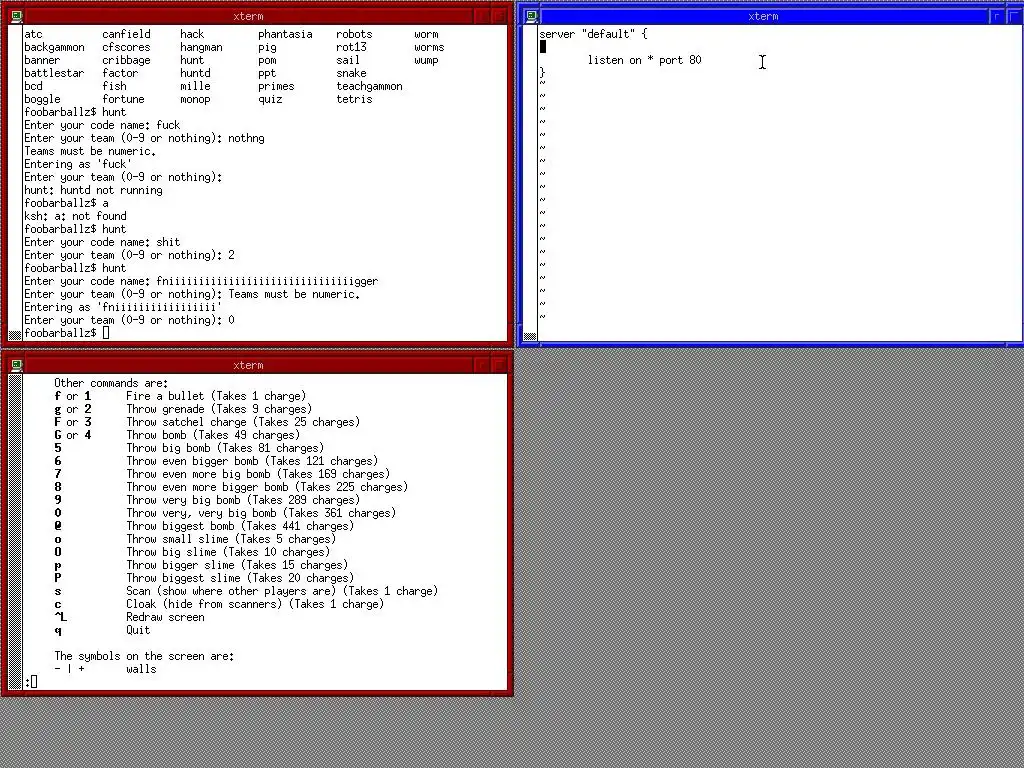Click 'cfscores' in the games listing
The width and height of the screenshot is (1024, 768).
tap(126, 47)
